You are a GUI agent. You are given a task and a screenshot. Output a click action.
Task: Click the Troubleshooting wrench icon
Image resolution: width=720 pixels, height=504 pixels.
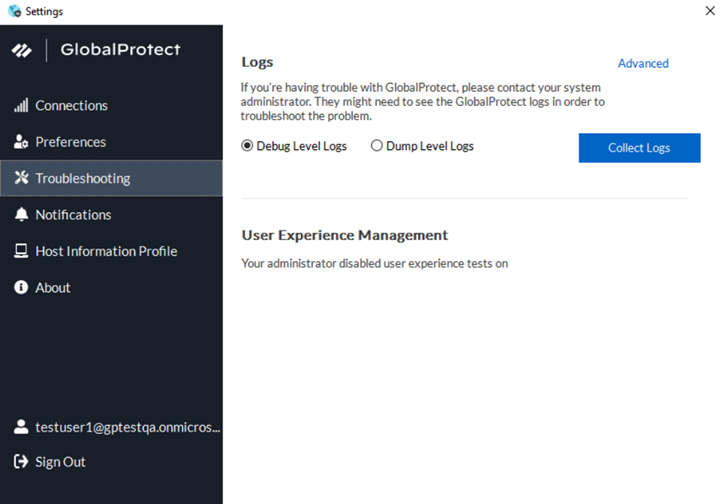pos(21,179)
